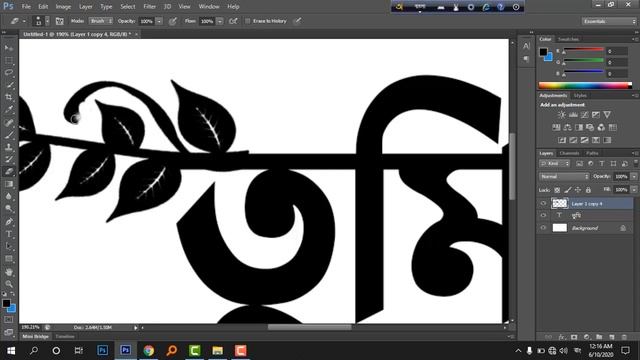Switch to the Channels tab
Viewport: 640px width, 360px height.
[569, 153]
